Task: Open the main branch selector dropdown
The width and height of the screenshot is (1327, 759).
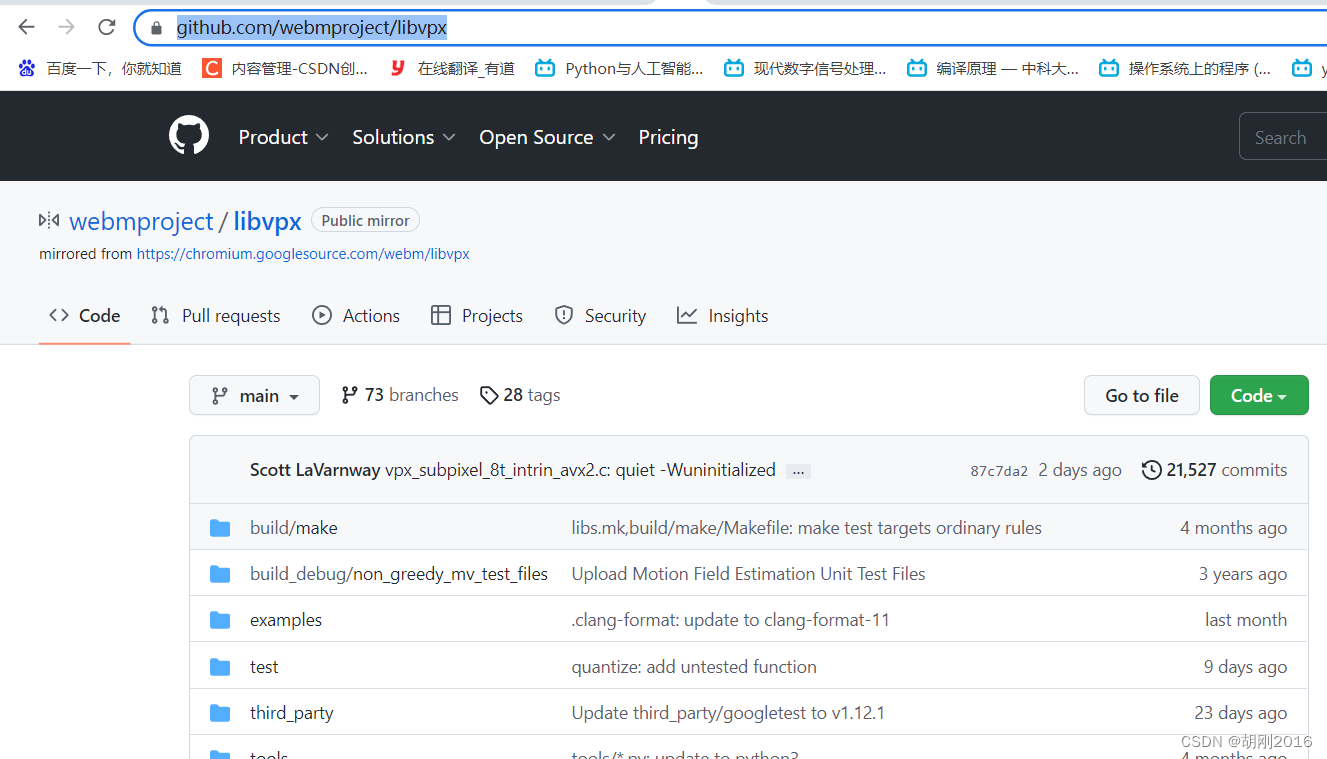Action: (254, 395)
